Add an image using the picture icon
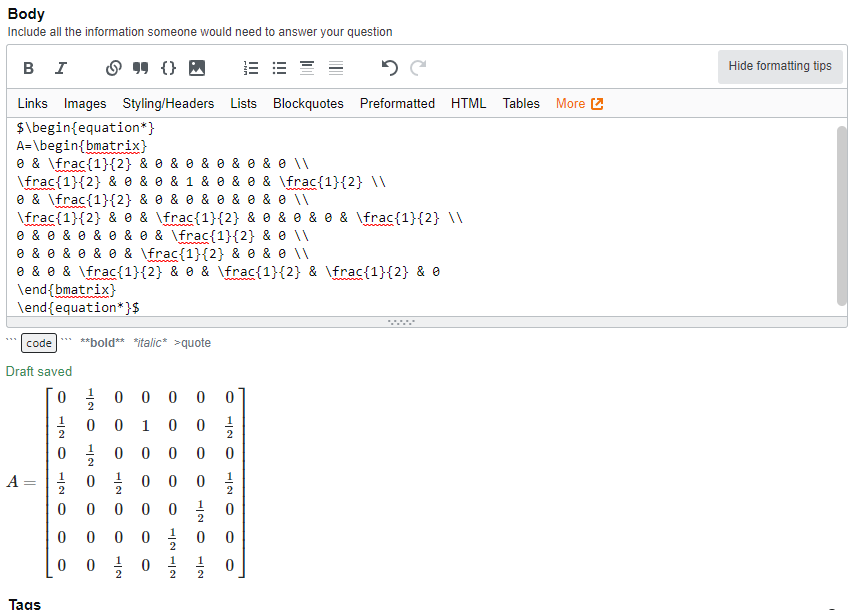 (x=195, y=68)
